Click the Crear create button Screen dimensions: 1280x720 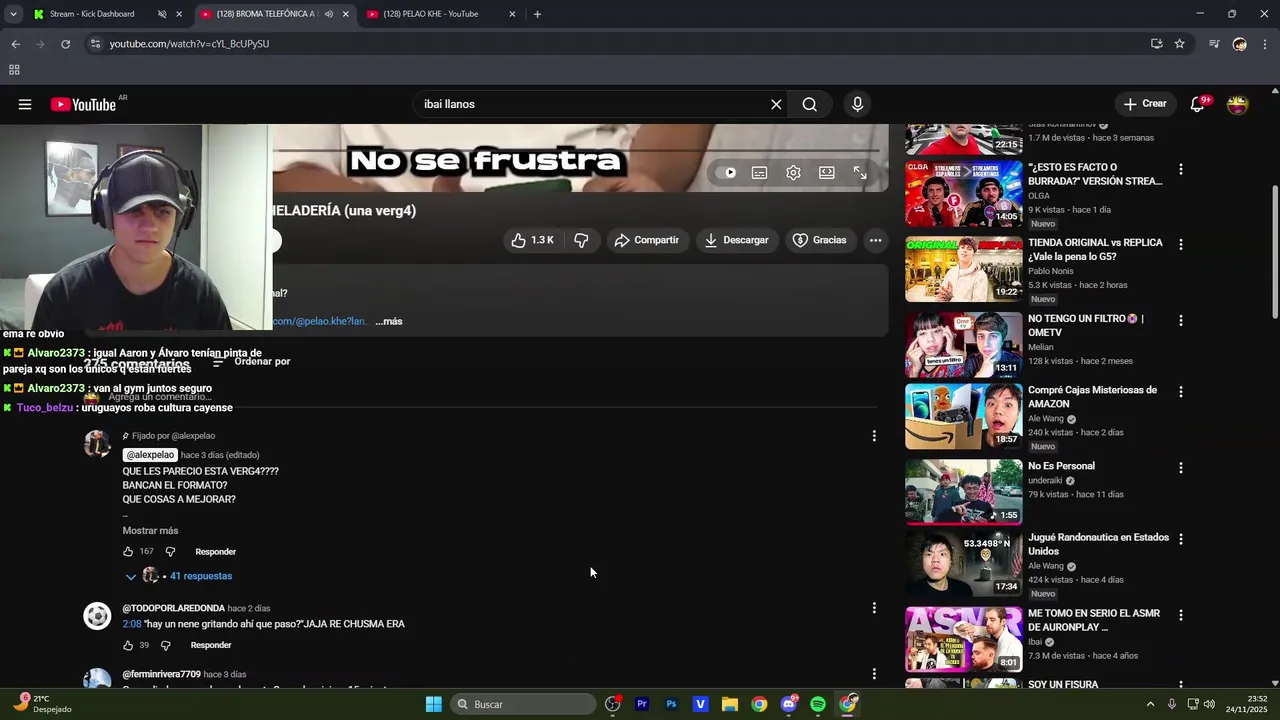(x=1145, y=104)
